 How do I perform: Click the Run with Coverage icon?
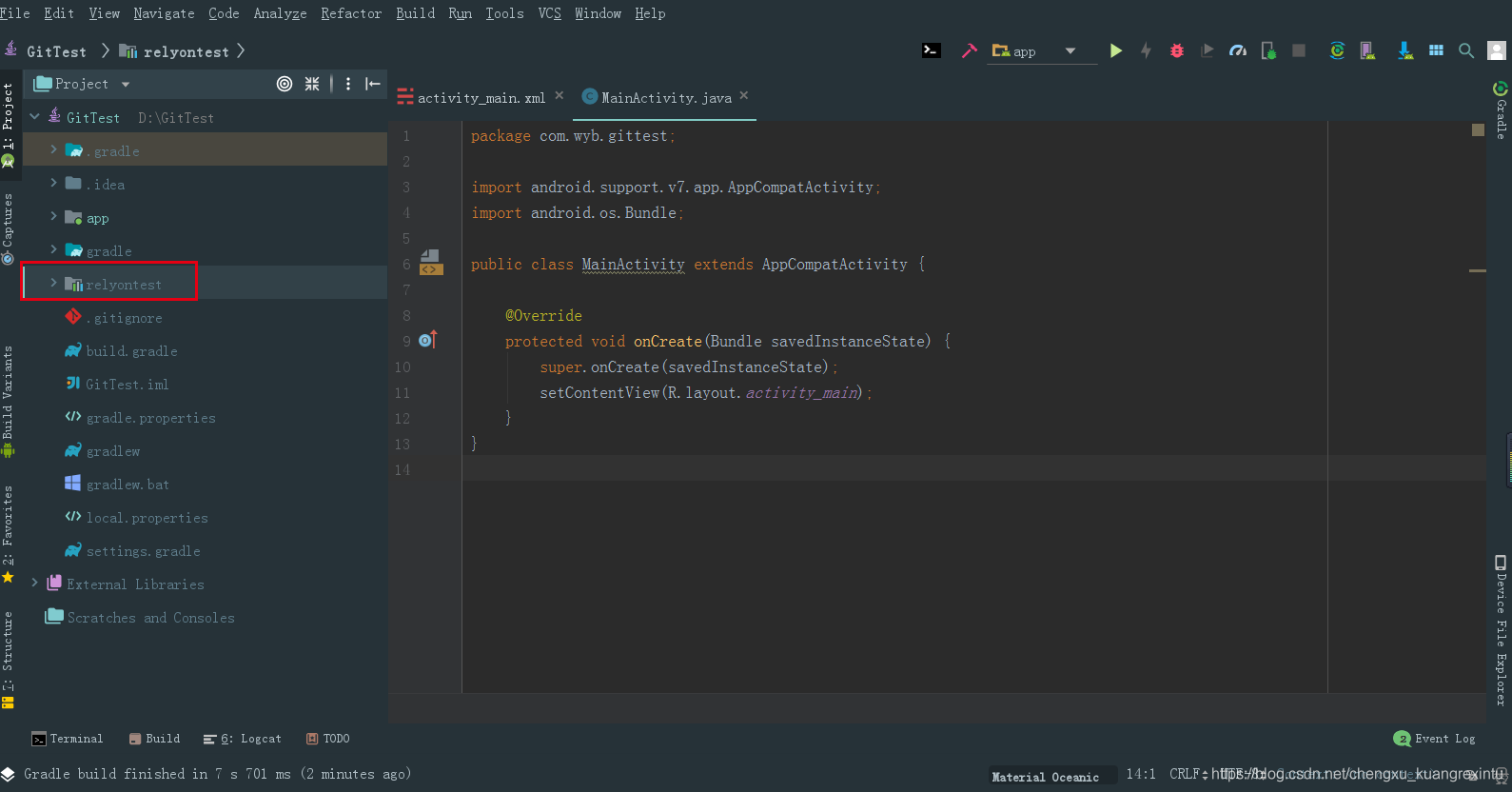click(1207, 50)
